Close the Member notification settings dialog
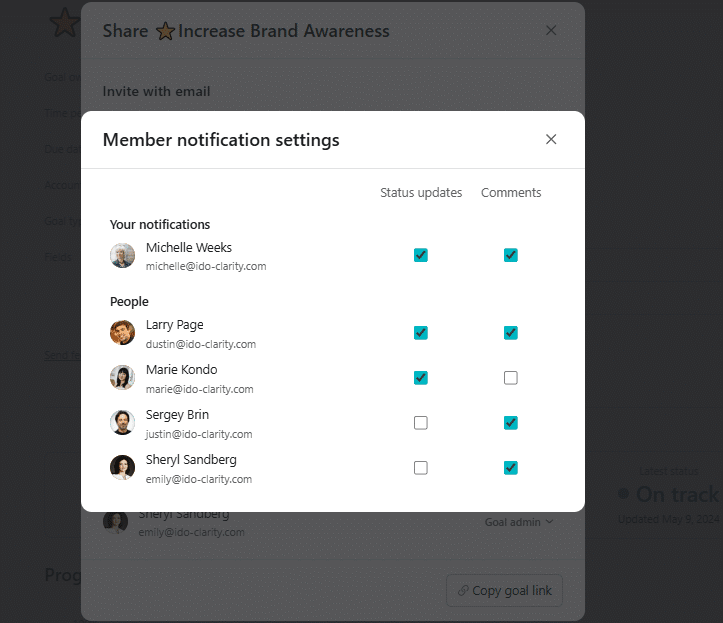The width and height of the screenshot is (723, 623). (551, 140)
